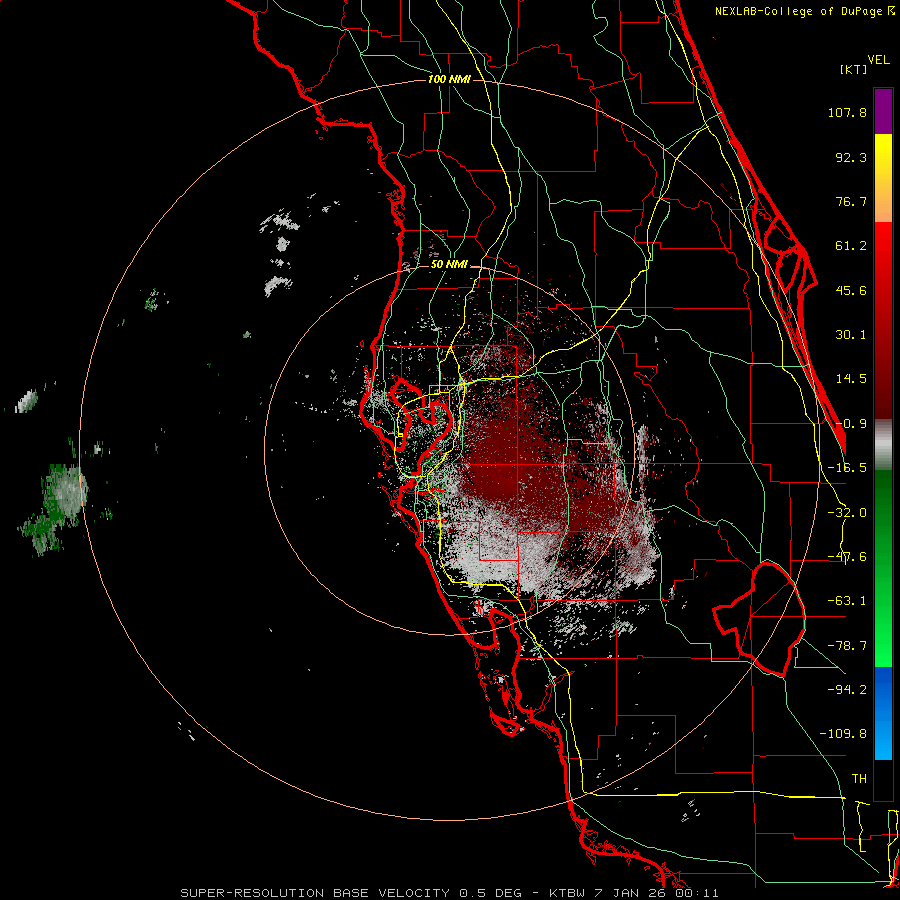Click the gray near-zero segment of the color bar

[x=883, y=445]
